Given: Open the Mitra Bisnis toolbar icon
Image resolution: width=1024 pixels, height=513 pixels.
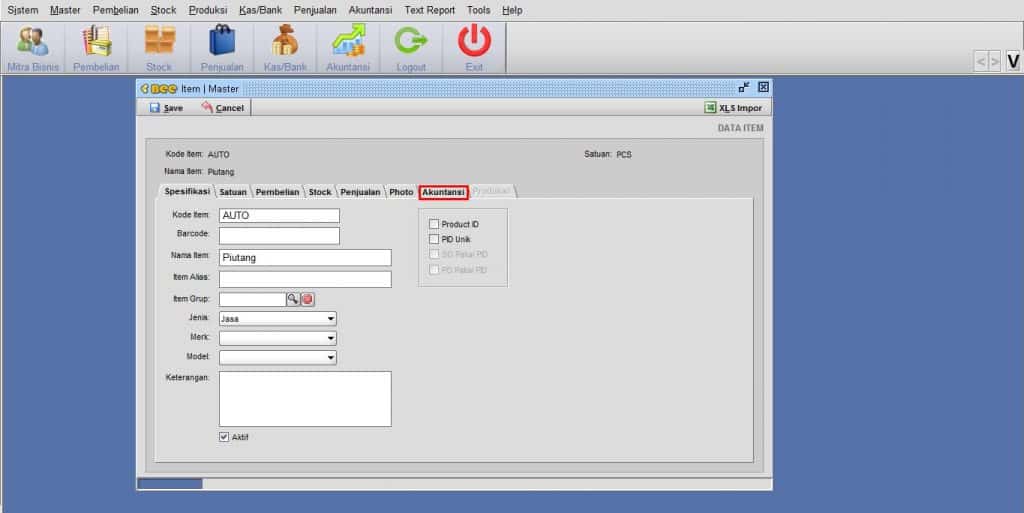Looking at the screenshot, I should (33, 48).
